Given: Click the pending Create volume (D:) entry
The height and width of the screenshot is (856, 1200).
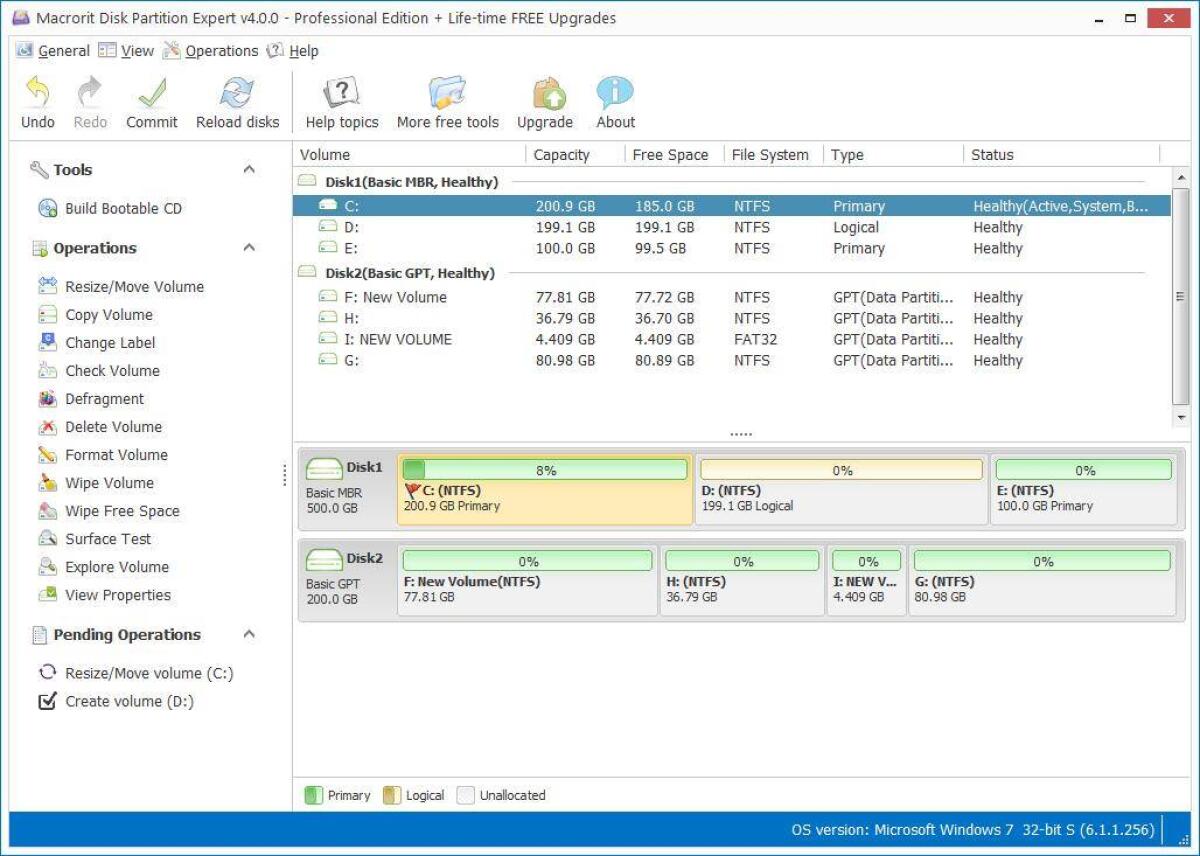Looking at the screenshot, I should (x=121, y=701).
